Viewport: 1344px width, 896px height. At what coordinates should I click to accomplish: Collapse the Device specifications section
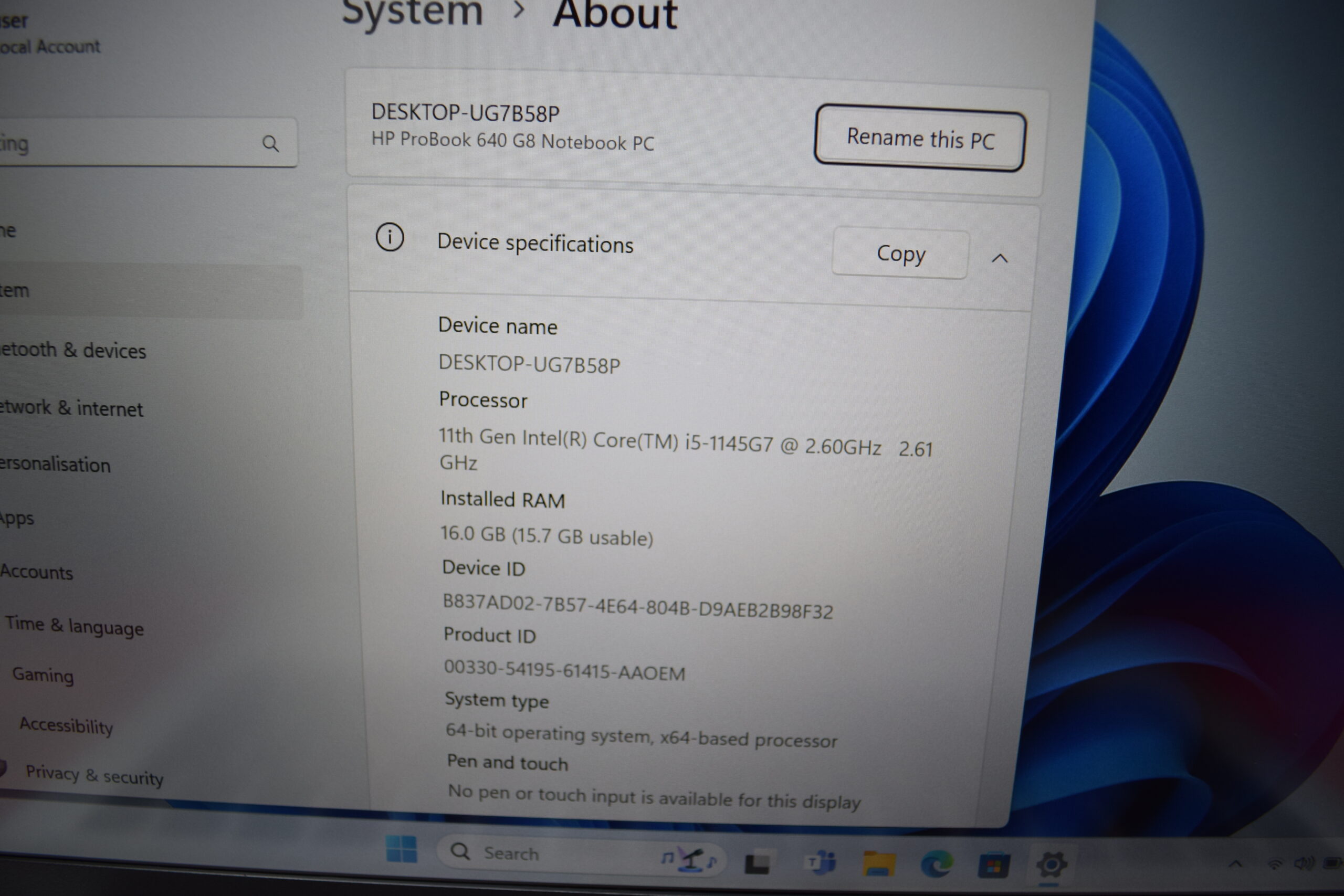pos(999,258)
